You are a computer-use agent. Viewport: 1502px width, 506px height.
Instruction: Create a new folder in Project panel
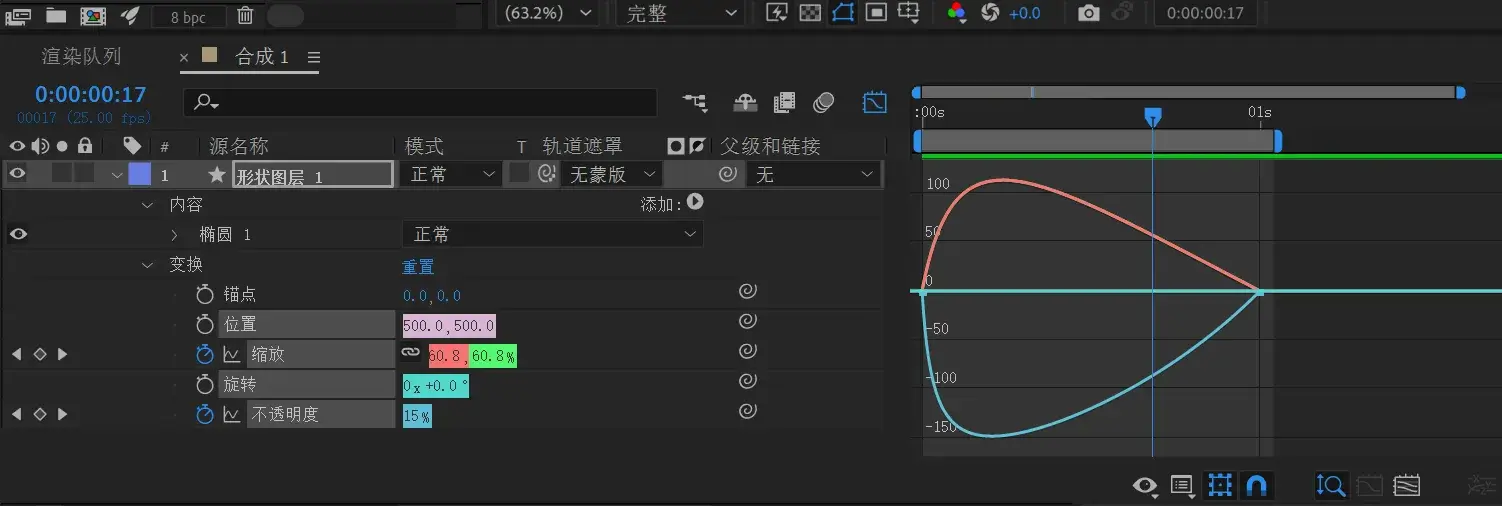56,15
